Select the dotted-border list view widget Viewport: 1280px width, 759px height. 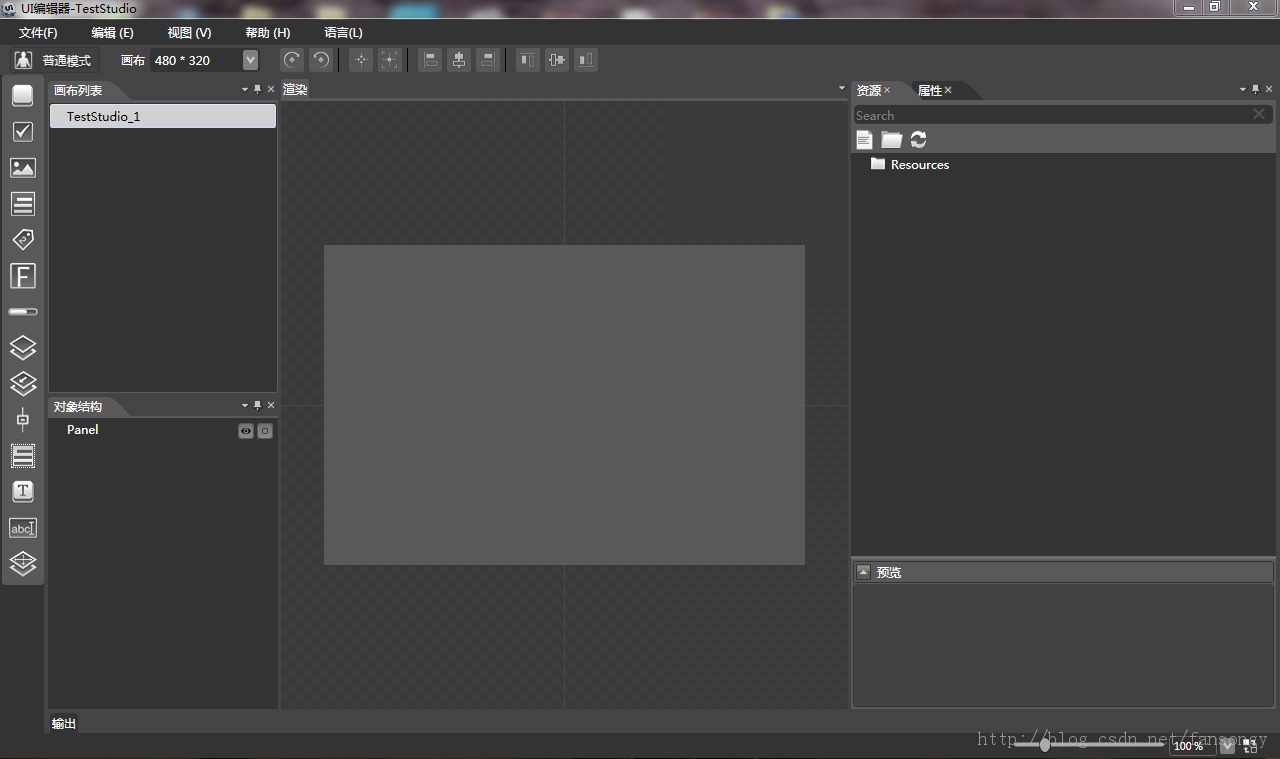22,456
